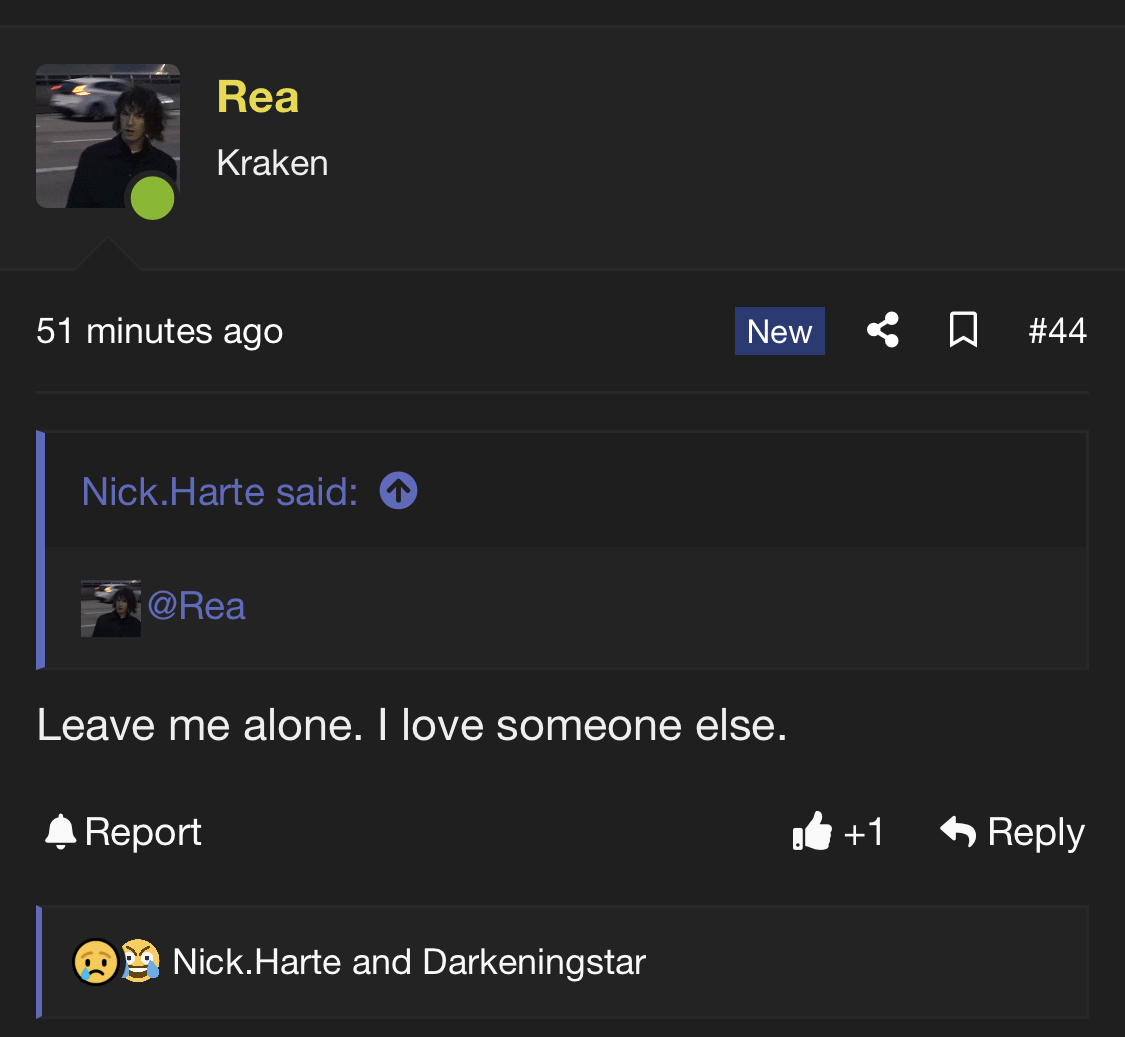Click the share post icon
1125x1037 pixels.
click(882, 330)
